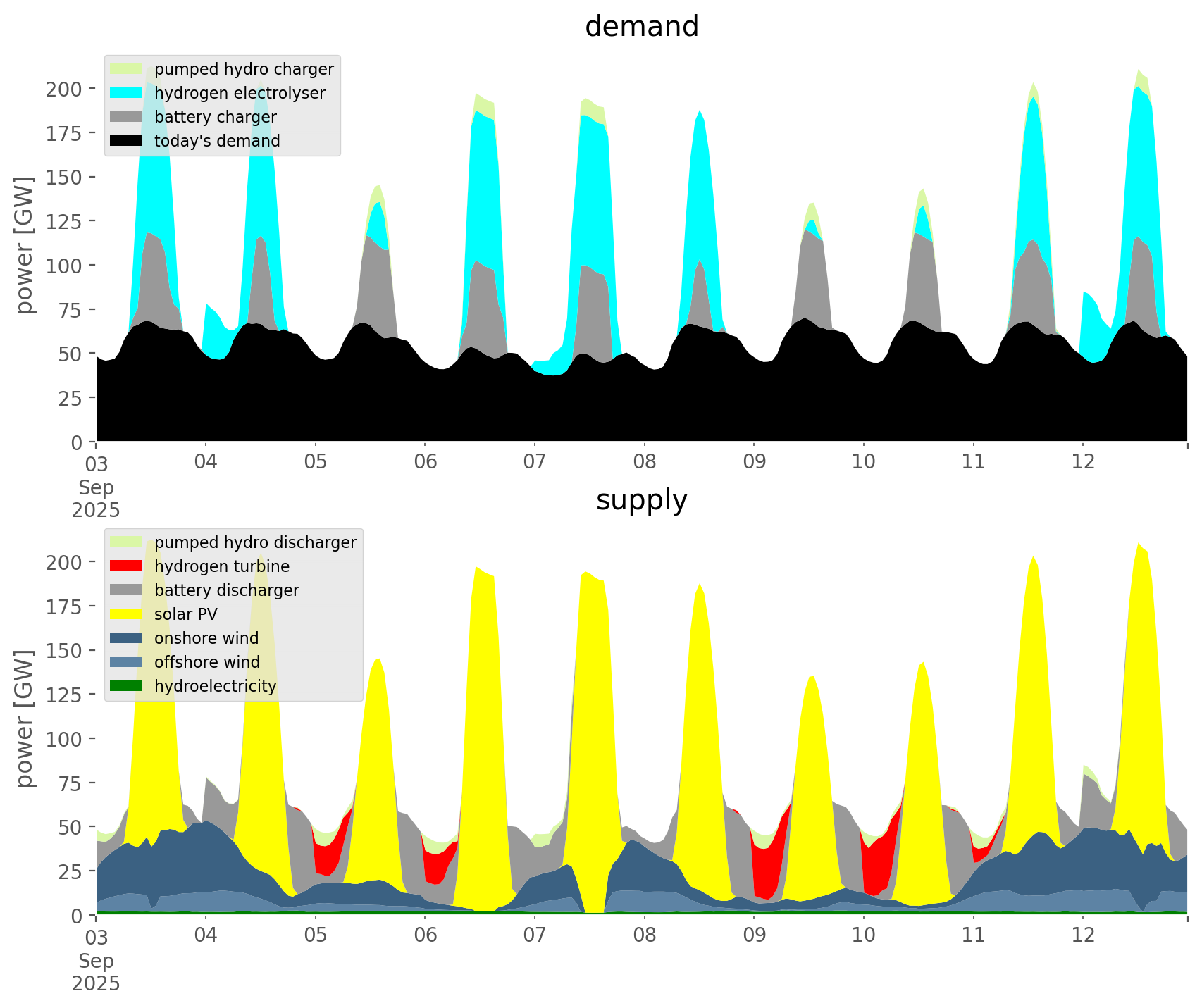Click the onshore wind legend swatch
This screenshot has width=1202, height=1008.
pyautogui.click(x=126, y=638)
